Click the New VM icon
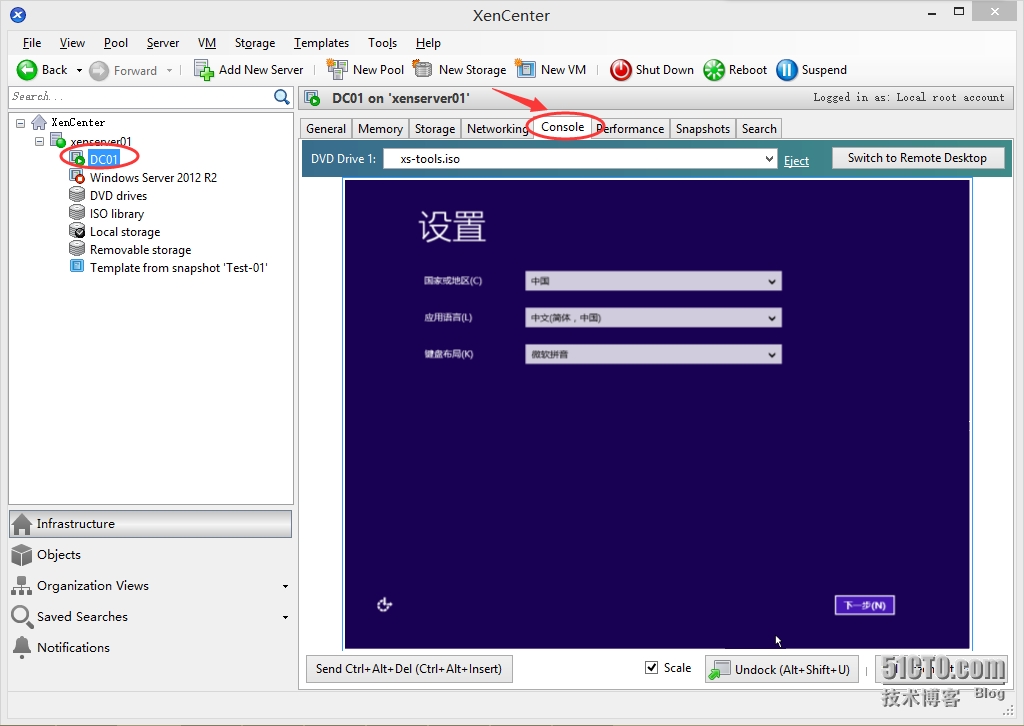The height and width of the screenshot is (726, 1024). coord(525,69)
